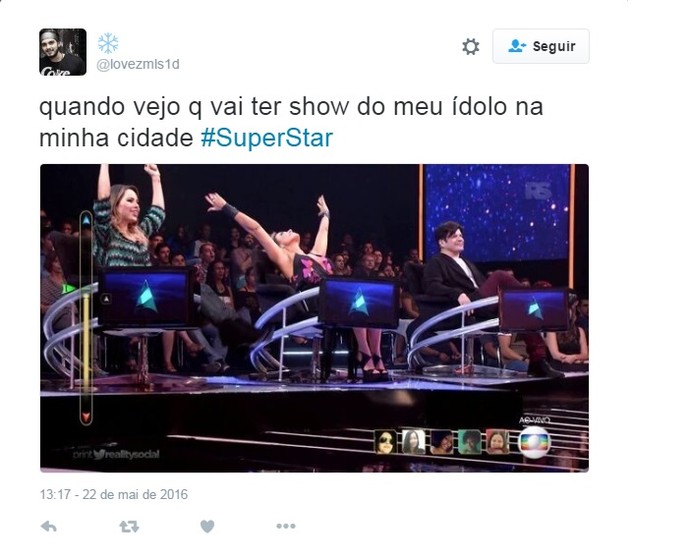690x558 pixels.
Task: Click the up arrow on vote meter
Action: (86, 220)
